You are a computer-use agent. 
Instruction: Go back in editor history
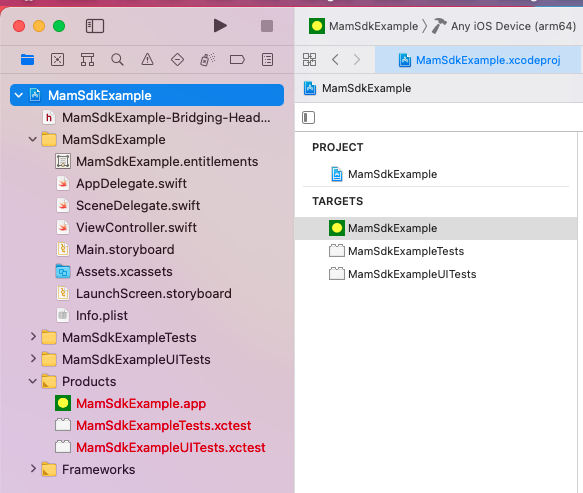click(x=335, y=59)
